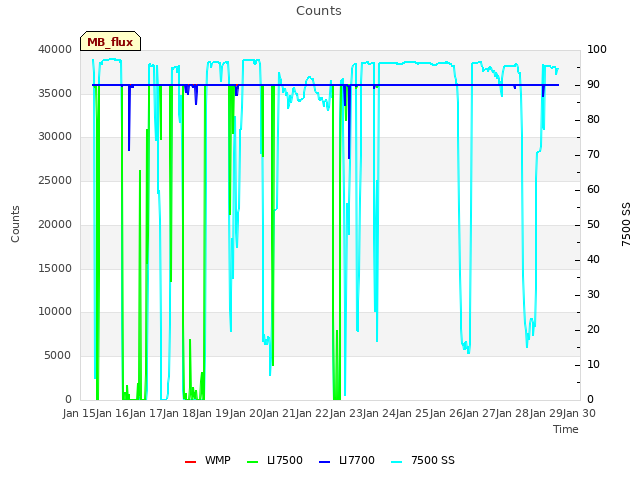Click the Jan 24 date tick label
This screenshot has width=640, height=480.
[379, 413]
